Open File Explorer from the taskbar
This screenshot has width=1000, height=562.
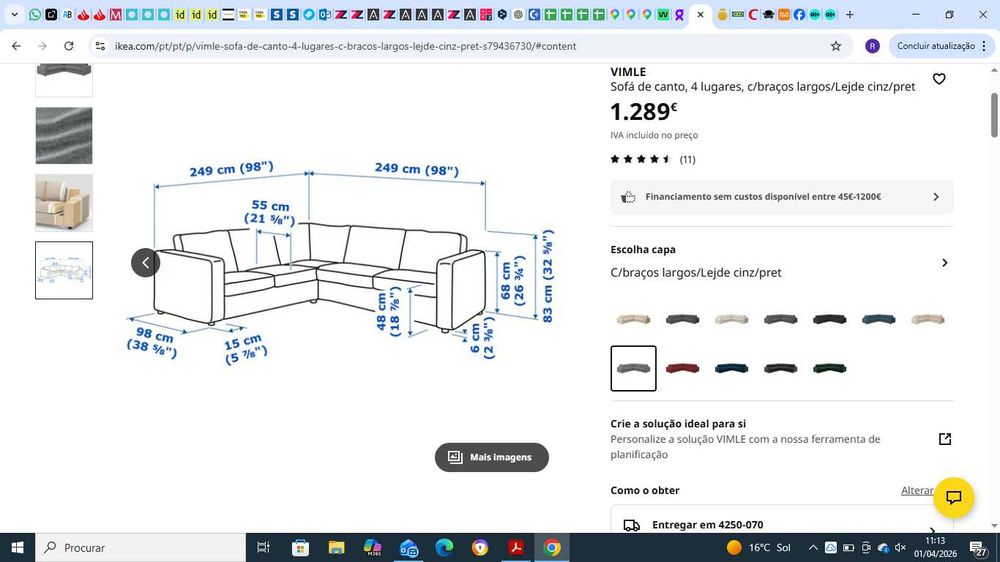336,547
